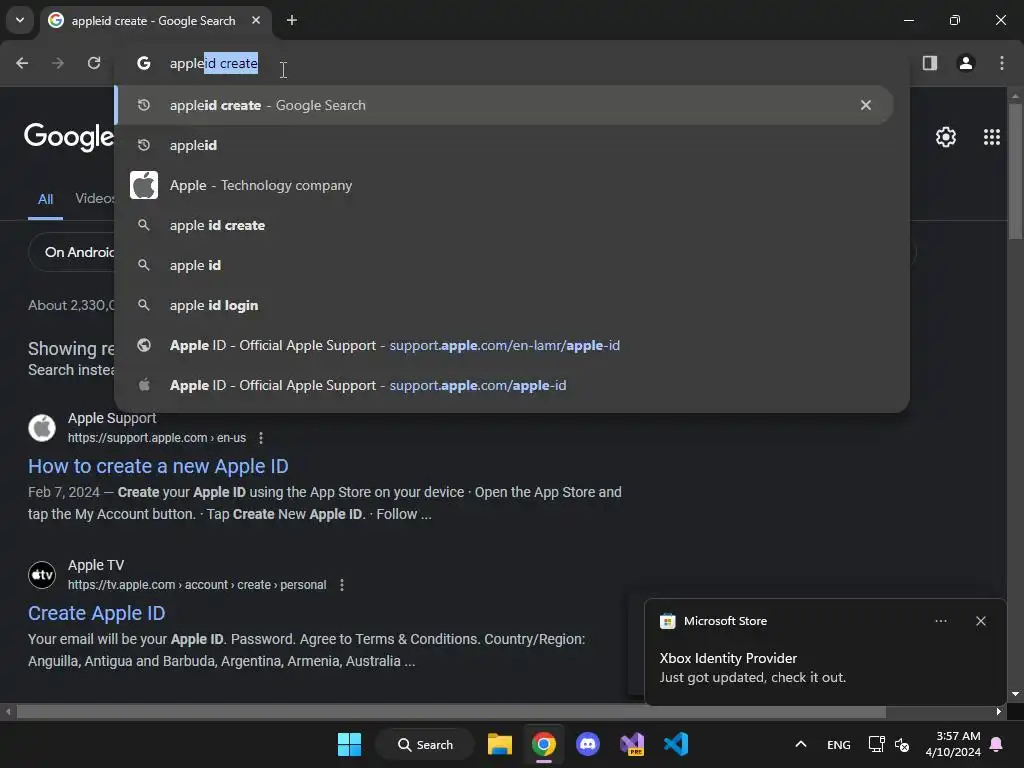1024x768 pixels.
Task: Click the ENG language indicator
Action: [839, 745]
